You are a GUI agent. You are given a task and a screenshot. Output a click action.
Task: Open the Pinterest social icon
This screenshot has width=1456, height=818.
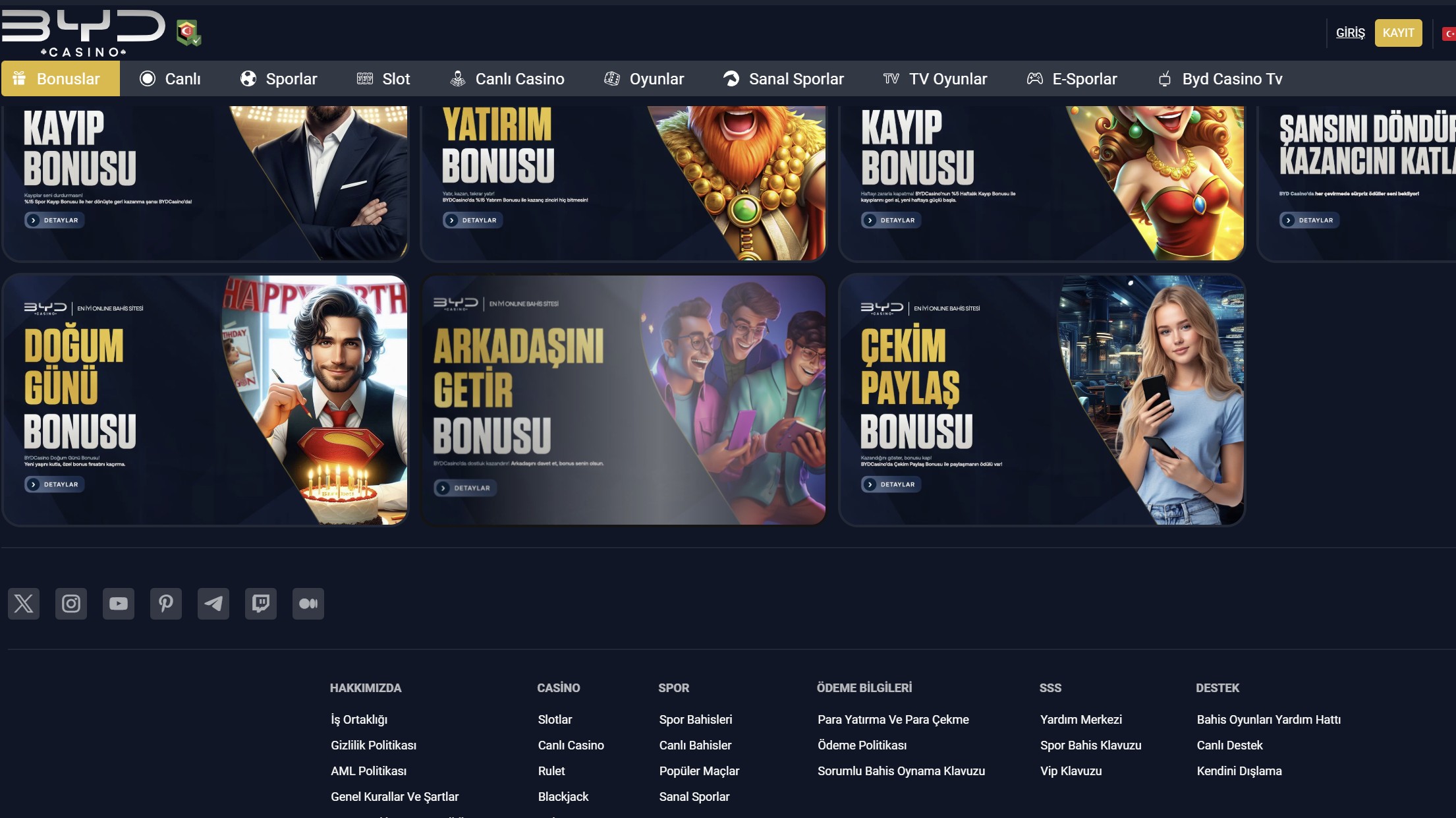166,603
